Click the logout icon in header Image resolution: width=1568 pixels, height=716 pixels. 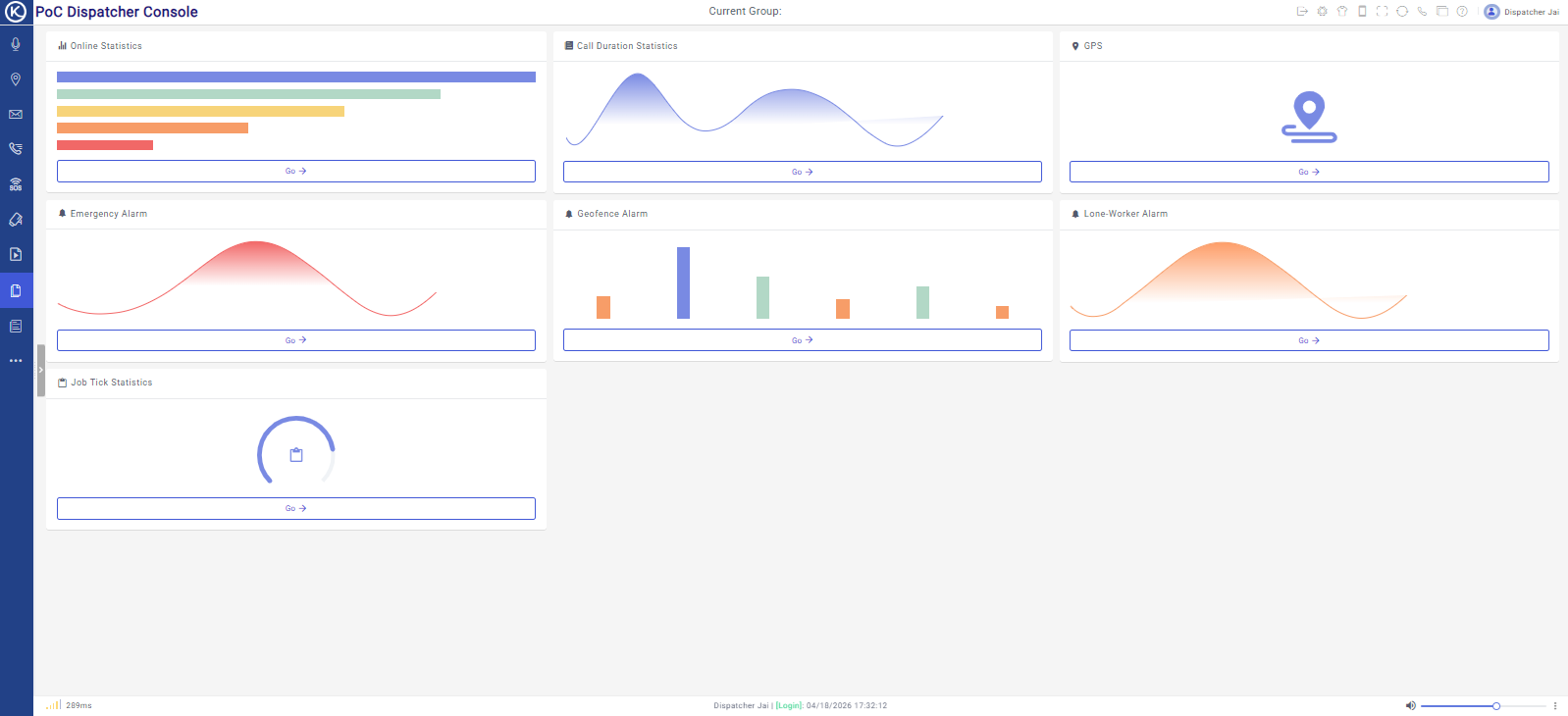tap(1302, 12)
